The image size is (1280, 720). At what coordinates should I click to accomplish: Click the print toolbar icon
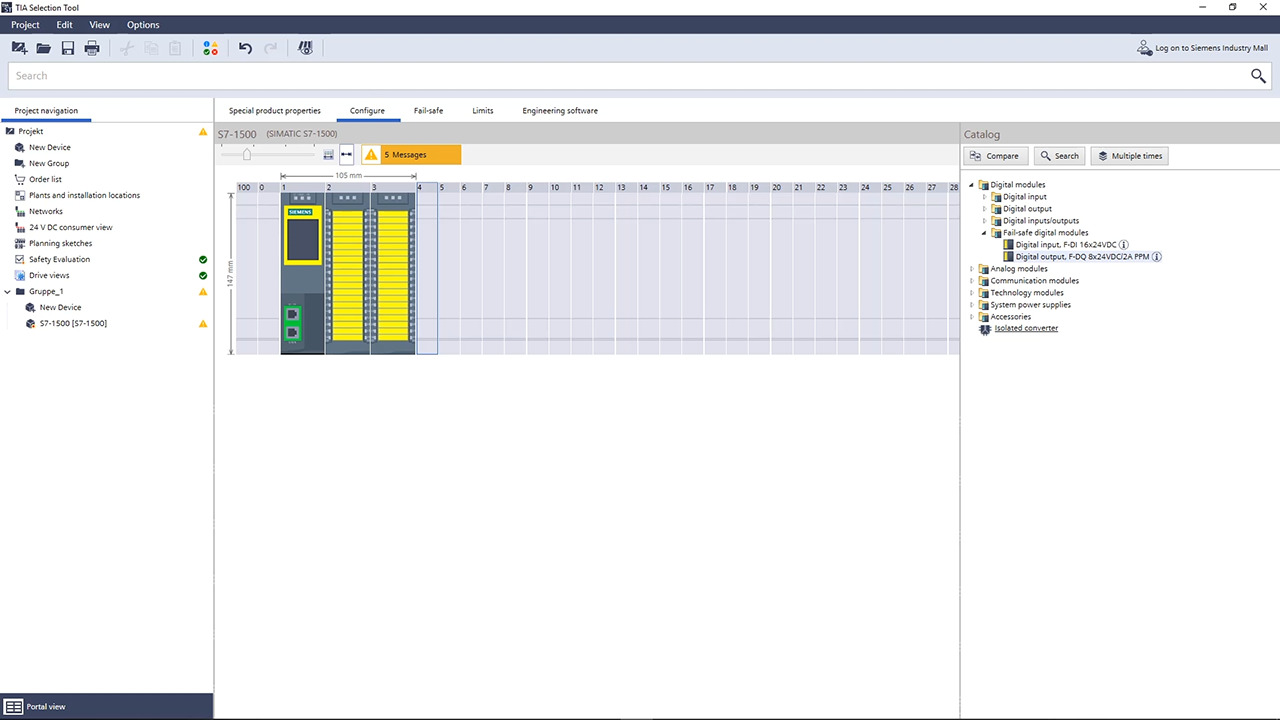(x=92, y=48)
